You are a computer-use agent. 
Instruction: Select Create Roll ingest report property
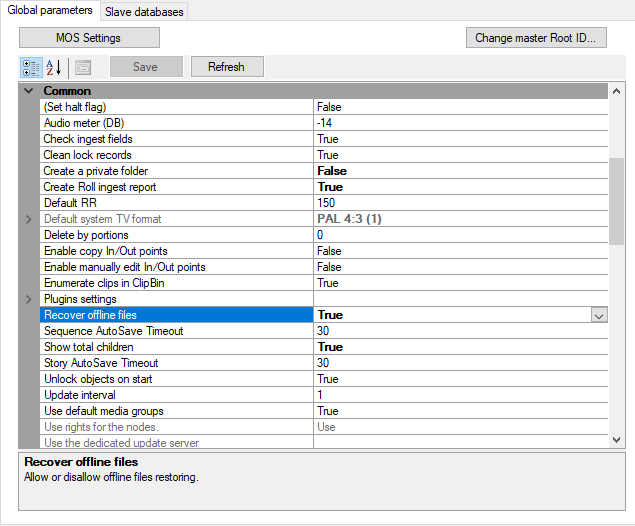177,187
